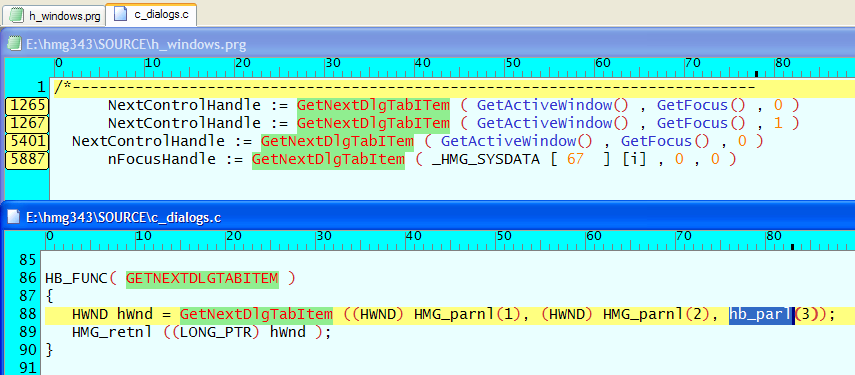855x375 pixels.
Task: Click the h_windows.prg window title bar icon
Action: [x=14, y=45]
